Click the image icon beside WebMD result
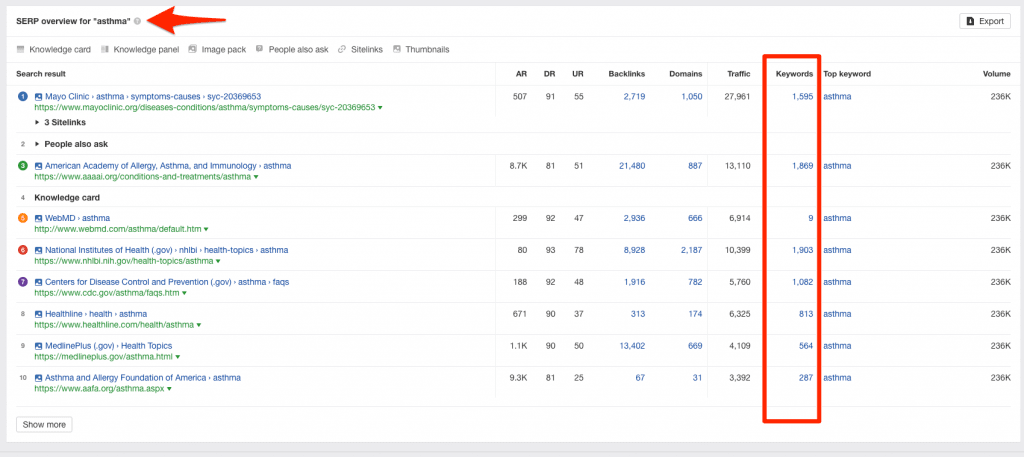This screenshot has width=1024, height=457. [39, 218]
